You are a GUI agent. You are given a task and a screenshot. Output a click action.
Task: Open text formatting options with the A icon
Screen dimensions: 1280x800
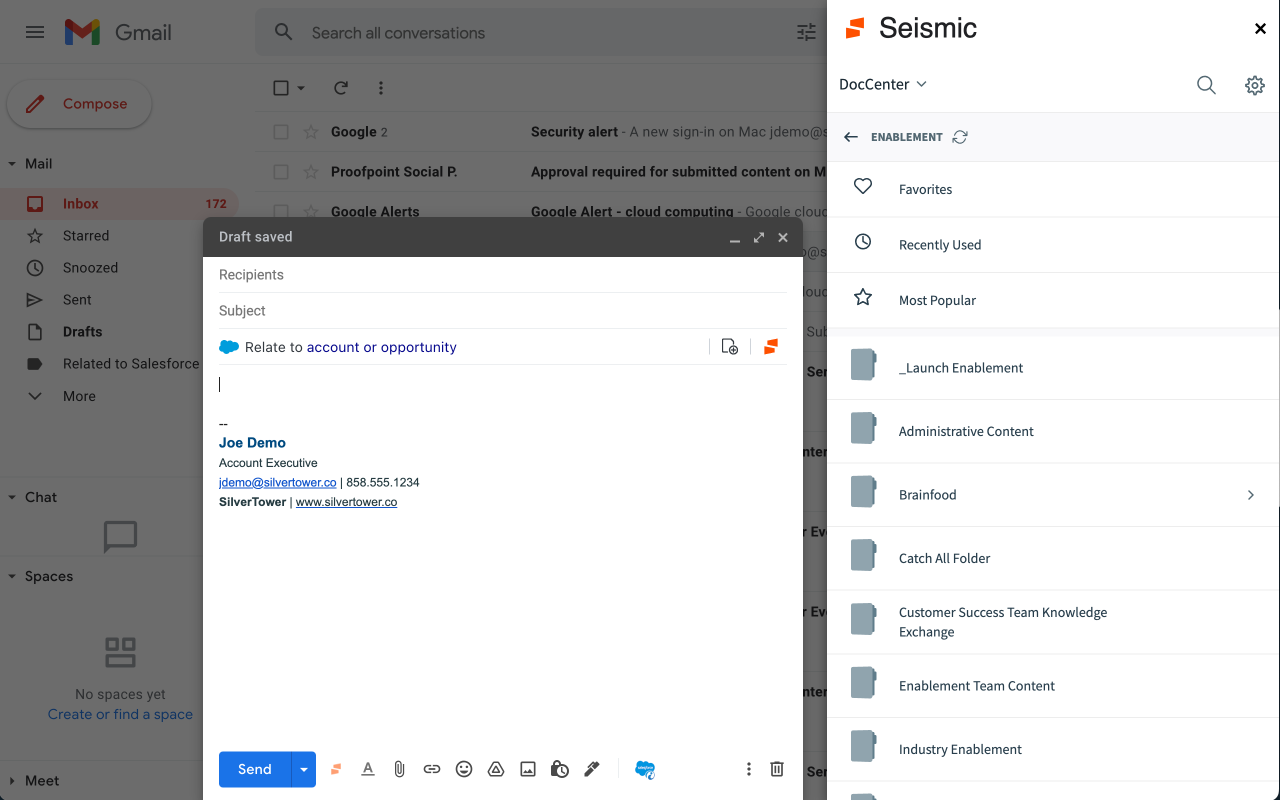coord(368,769)
